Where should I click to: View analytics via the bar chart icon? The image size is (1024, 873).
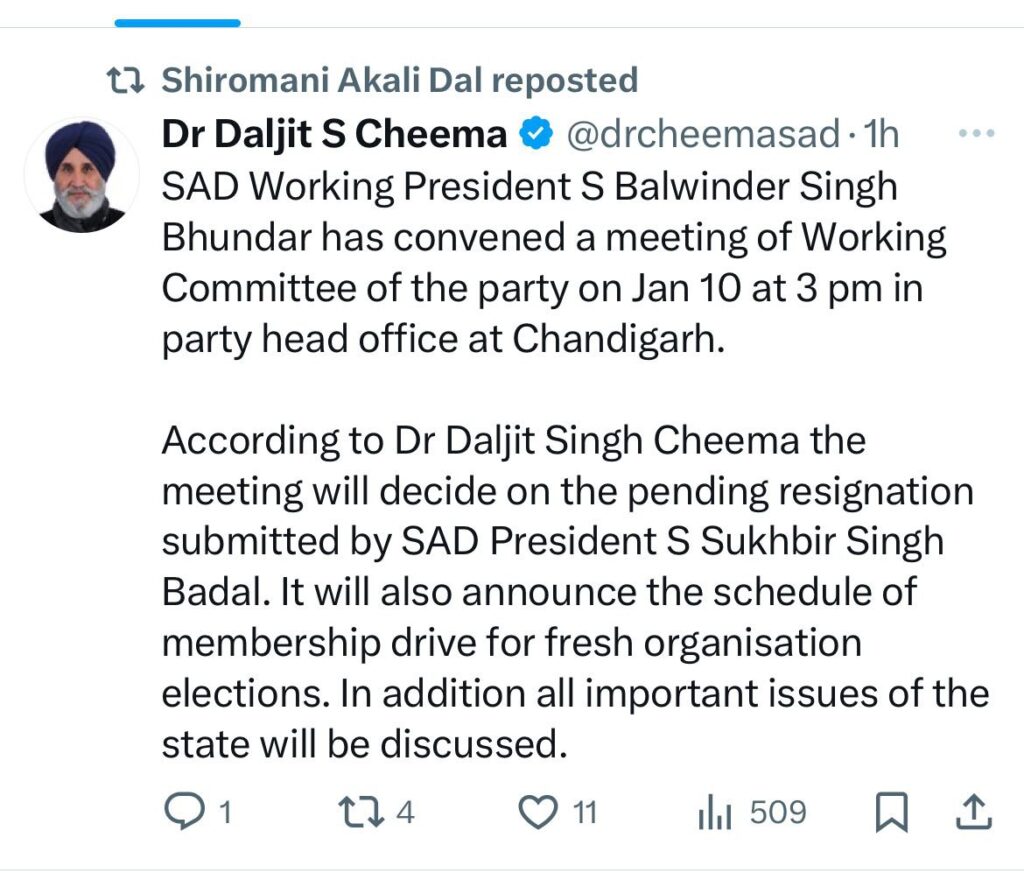click(714, 813)
